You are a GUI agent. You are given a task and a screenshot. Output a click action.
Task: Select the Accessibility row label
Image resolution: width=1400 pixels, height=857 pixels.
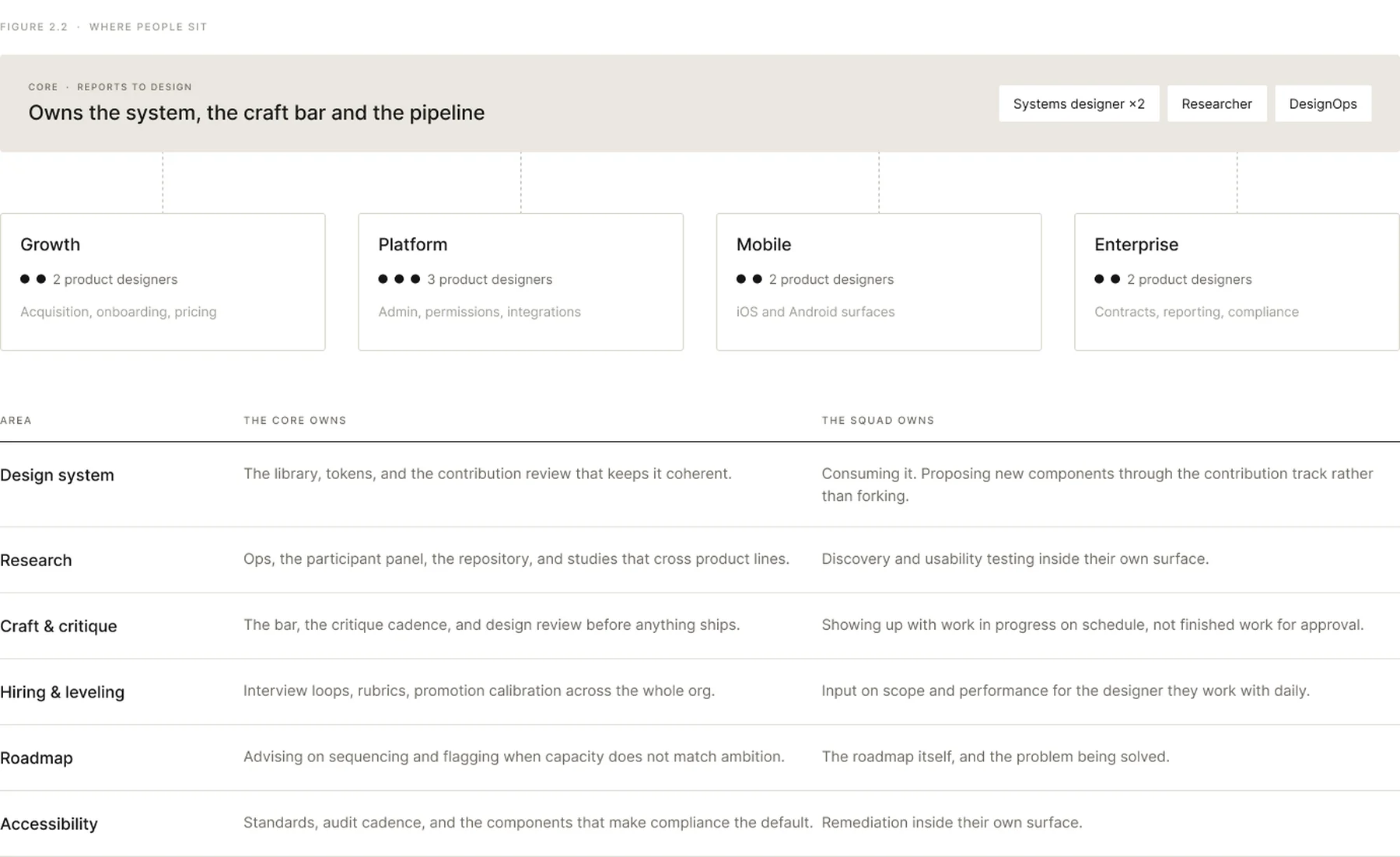[x=49, y=824]
